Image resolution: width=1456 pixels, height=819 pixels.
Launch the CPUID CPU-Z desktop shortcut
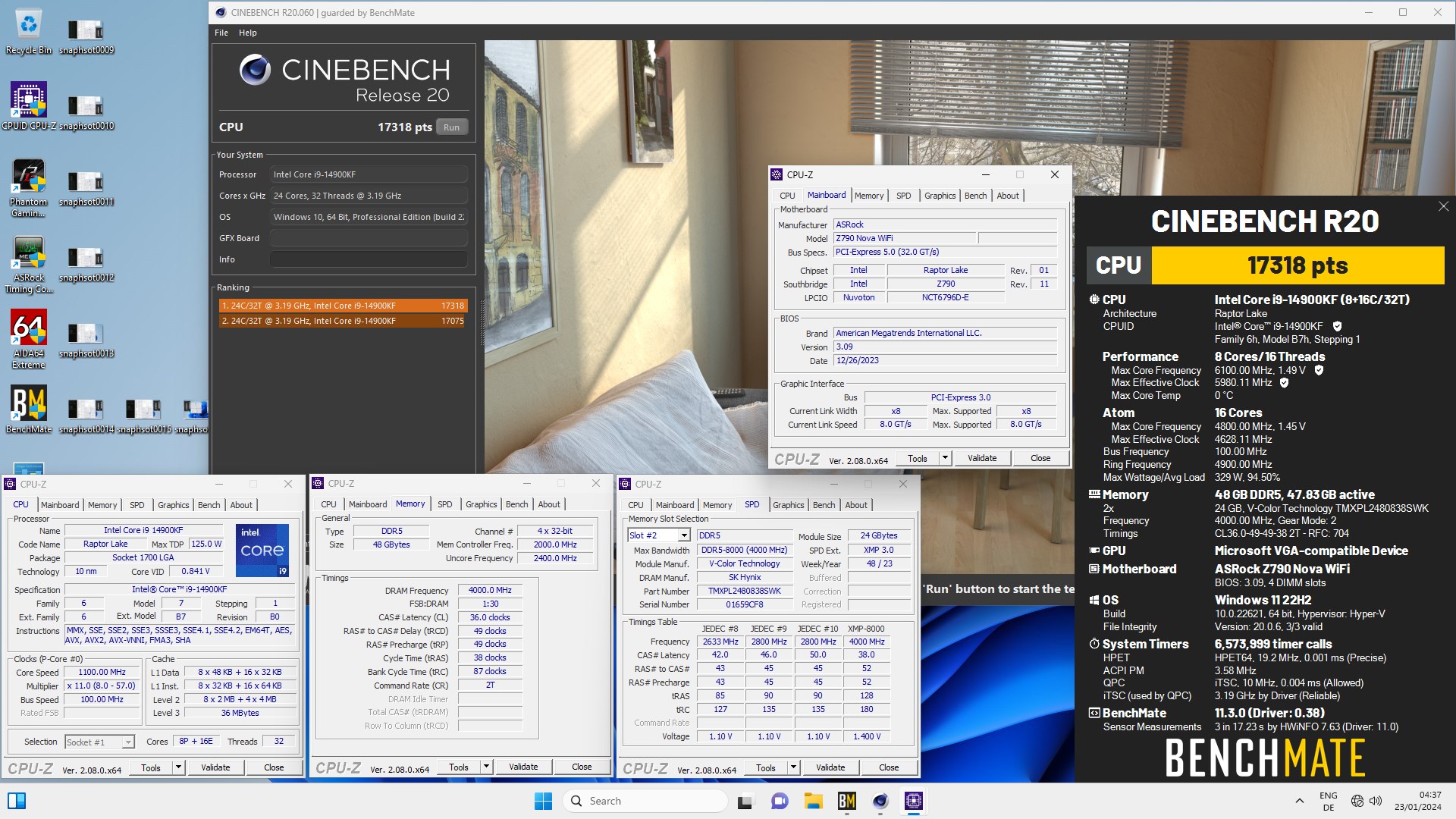pyautogui.click(x=29, y=106)
